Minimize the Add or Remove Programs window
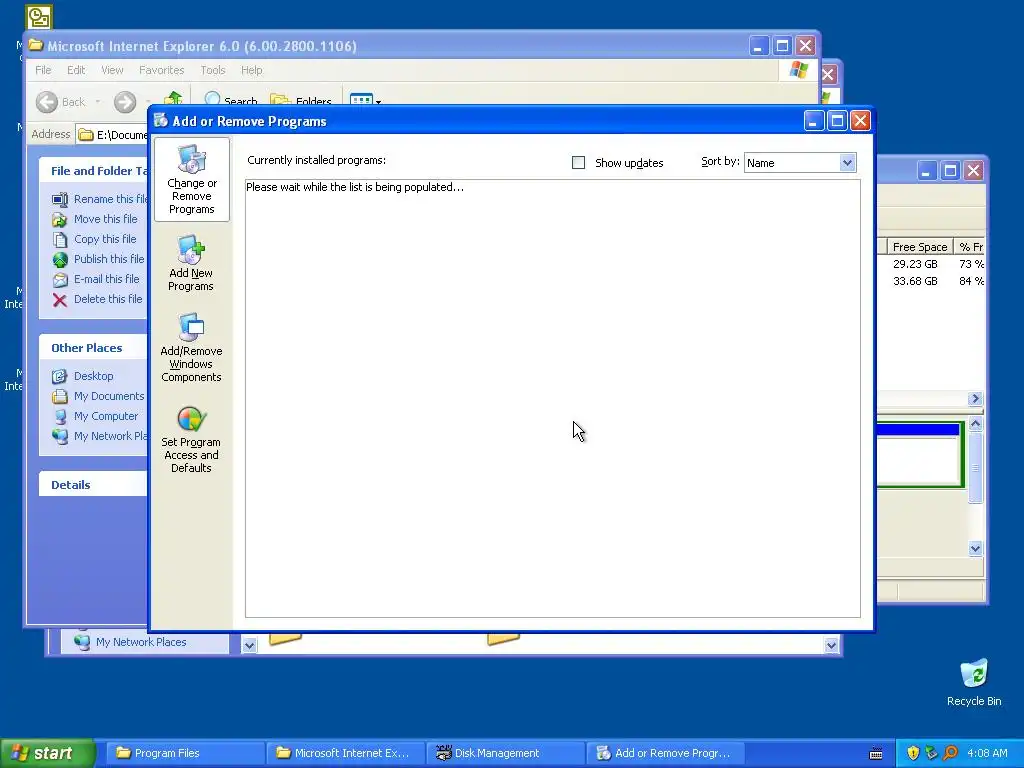This screenshot has width=1024, height=768. coord(813,121)
